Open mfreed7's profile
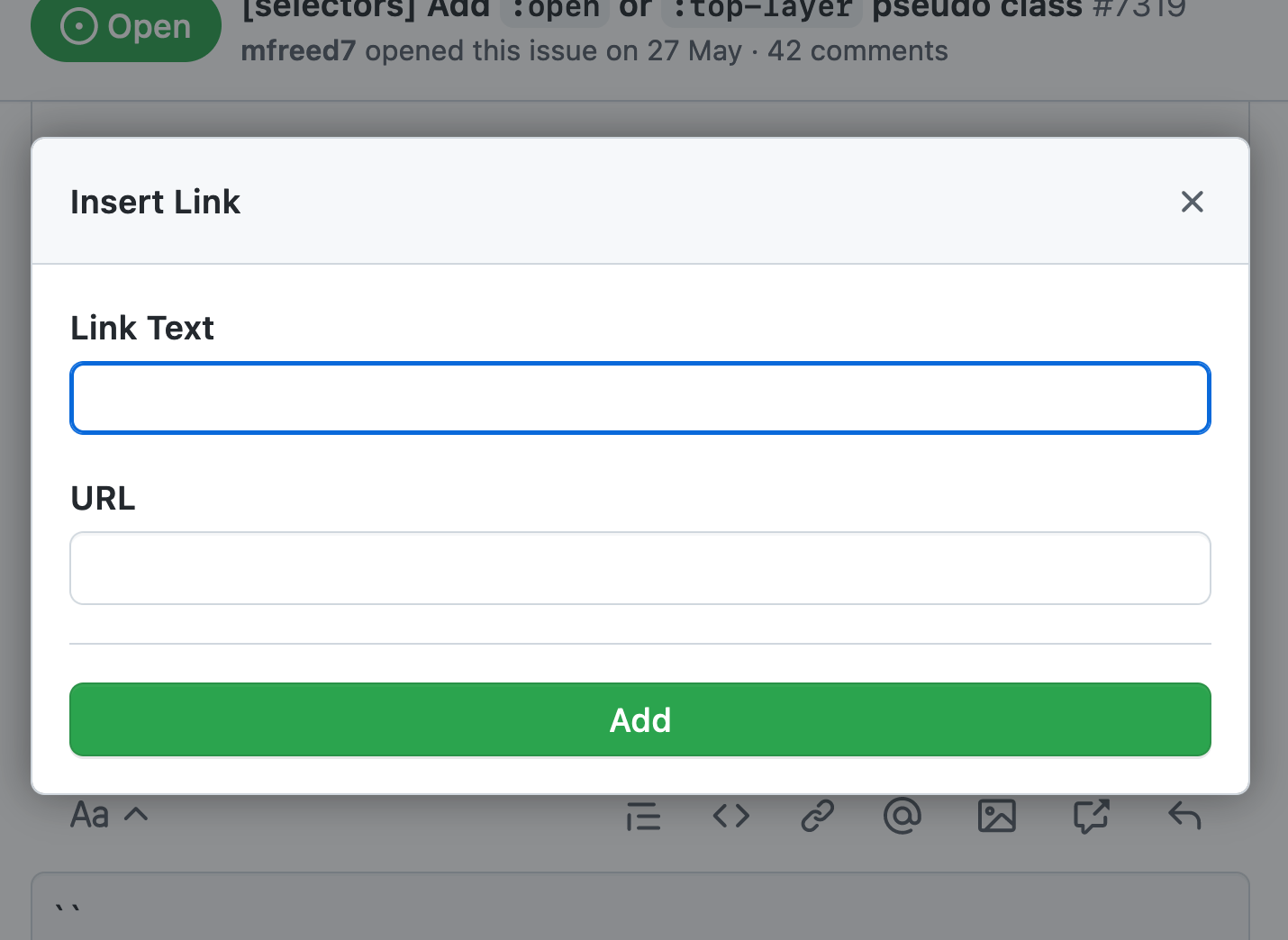This screenshot has height=940, width=1288. tap(298, 50)
